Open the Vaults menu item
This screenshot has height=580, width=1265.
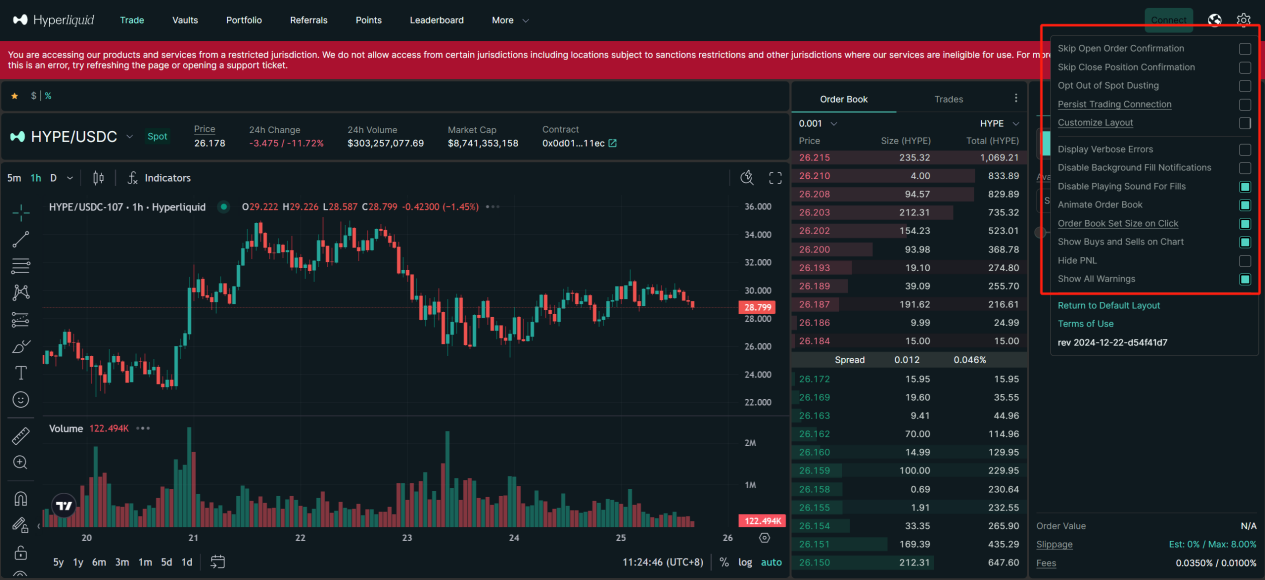click(x=185, y=20)
